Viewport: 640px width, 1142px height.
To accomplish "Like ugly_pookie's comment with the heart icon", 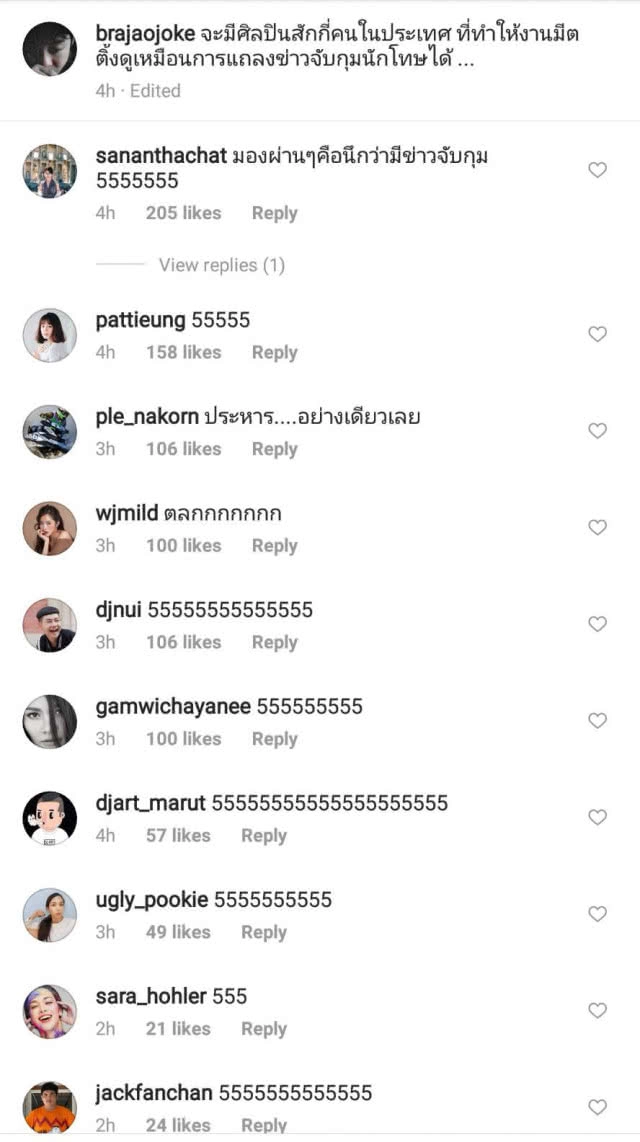I will pyautogui.click(x=598, y=915).
